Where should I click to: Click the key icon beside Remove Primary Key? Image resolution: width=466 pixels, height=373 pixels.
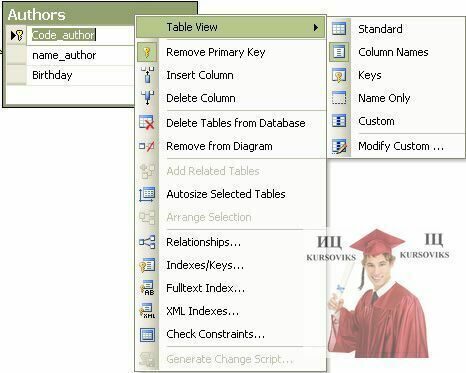[147, 52]
